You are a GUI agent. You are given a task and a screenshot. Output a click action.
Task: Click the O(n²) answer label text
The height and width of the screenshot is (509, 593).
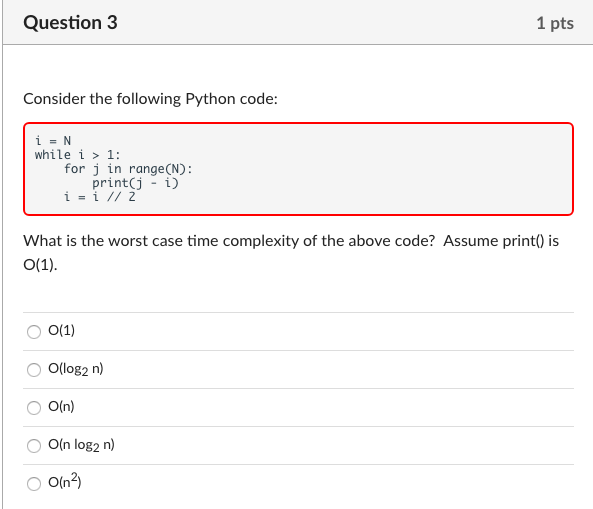pos(65,481)
